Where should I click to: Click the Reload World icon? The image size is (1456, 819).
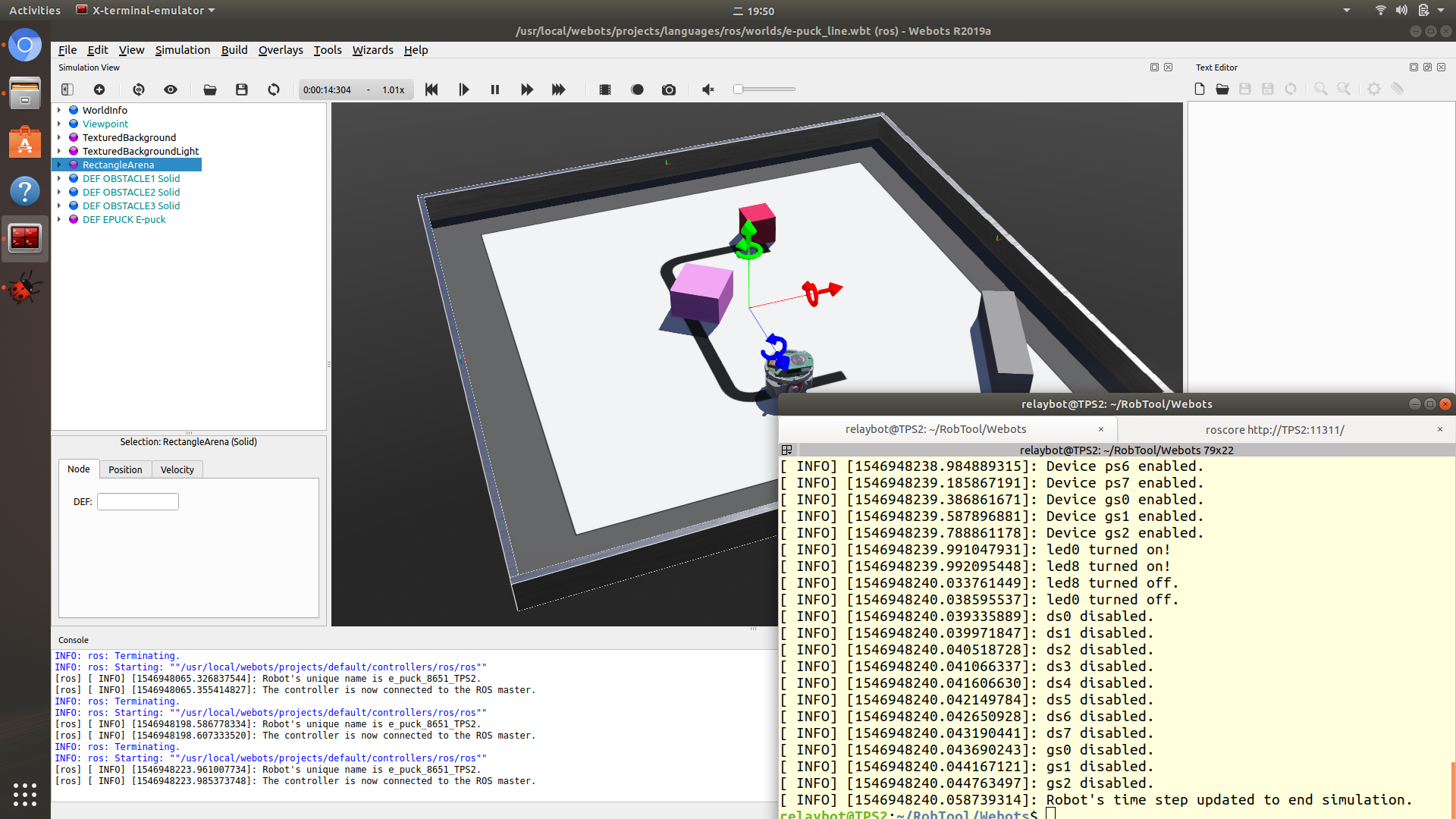click(274, 89)
